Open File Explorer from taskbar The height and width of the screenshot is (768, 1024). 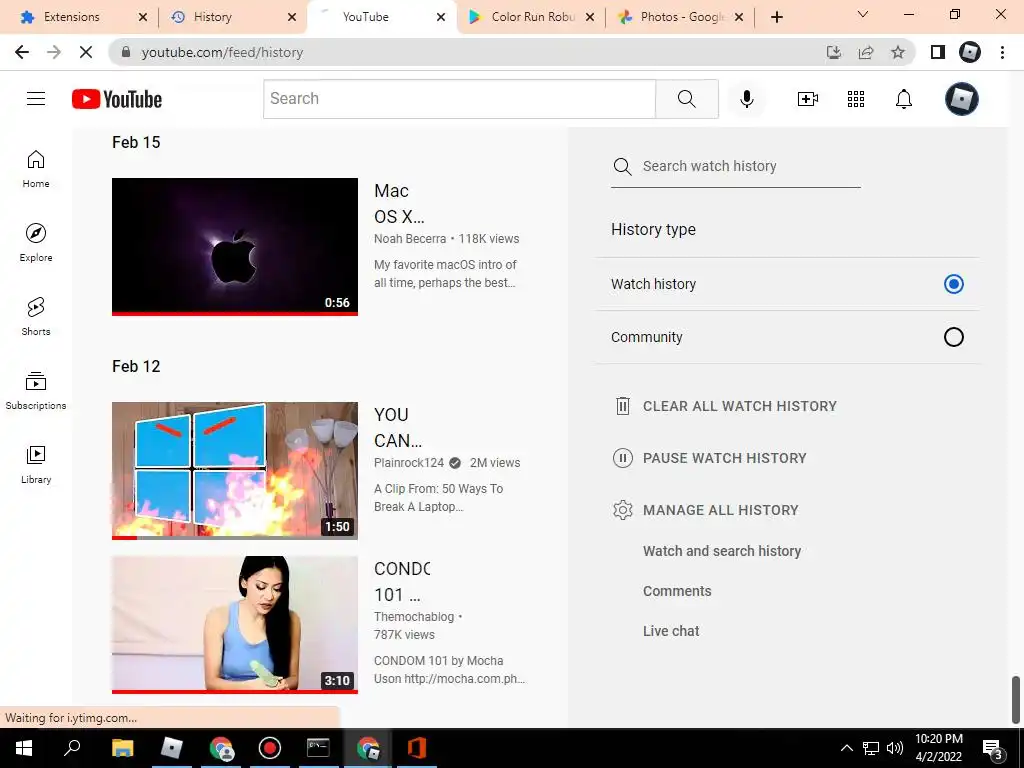[122, 748]
